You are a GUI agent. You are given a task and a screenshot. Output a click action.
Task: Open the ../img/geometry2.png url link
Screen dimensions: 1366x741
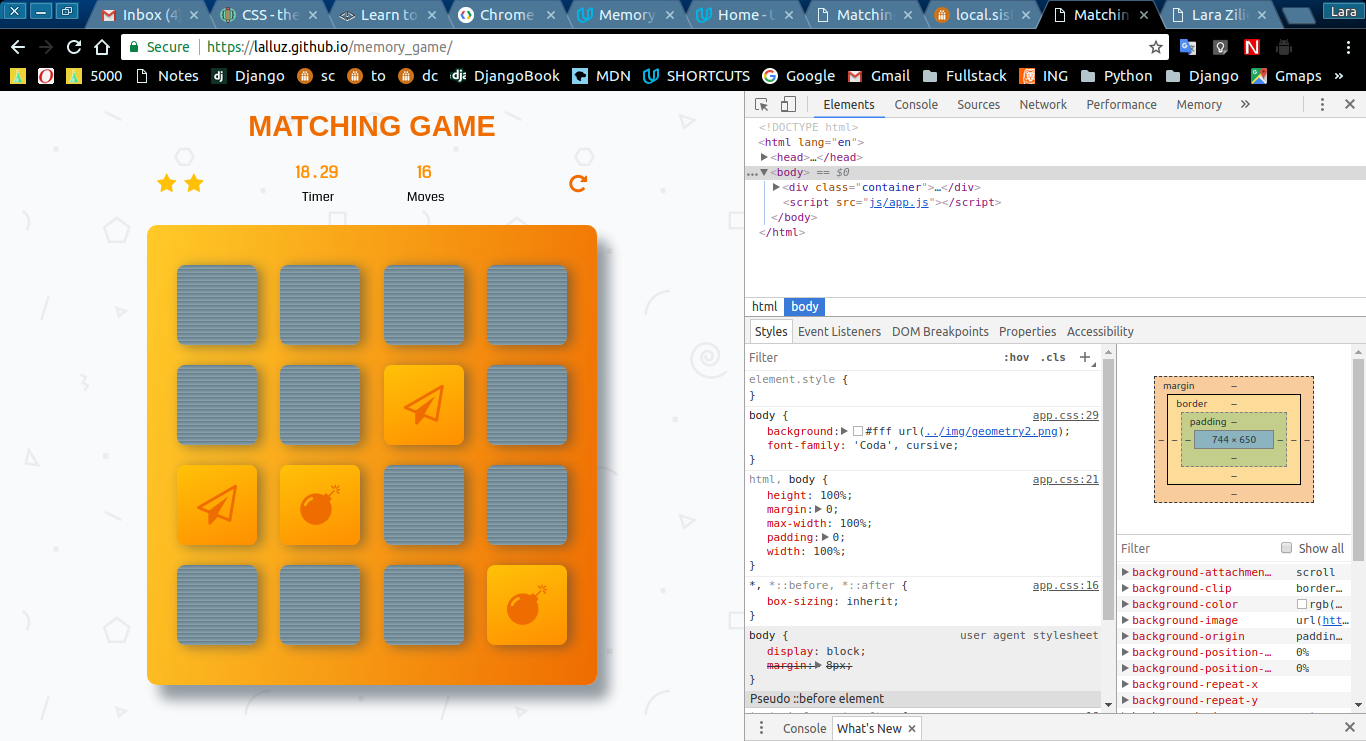tap(992, 431)
